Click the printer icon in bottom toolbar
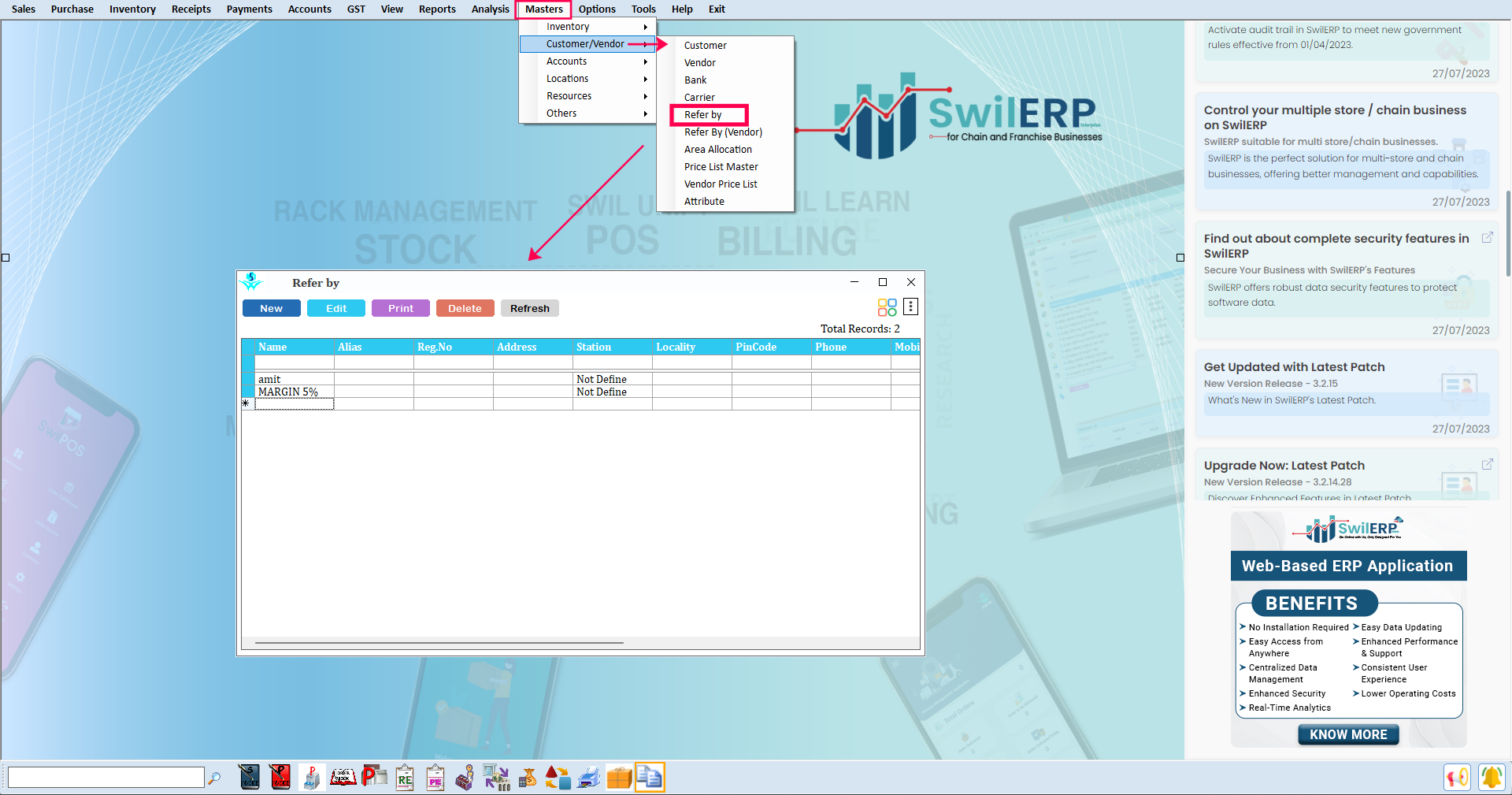This screenshot has width=1512, height=795. [x=588, y=778]
